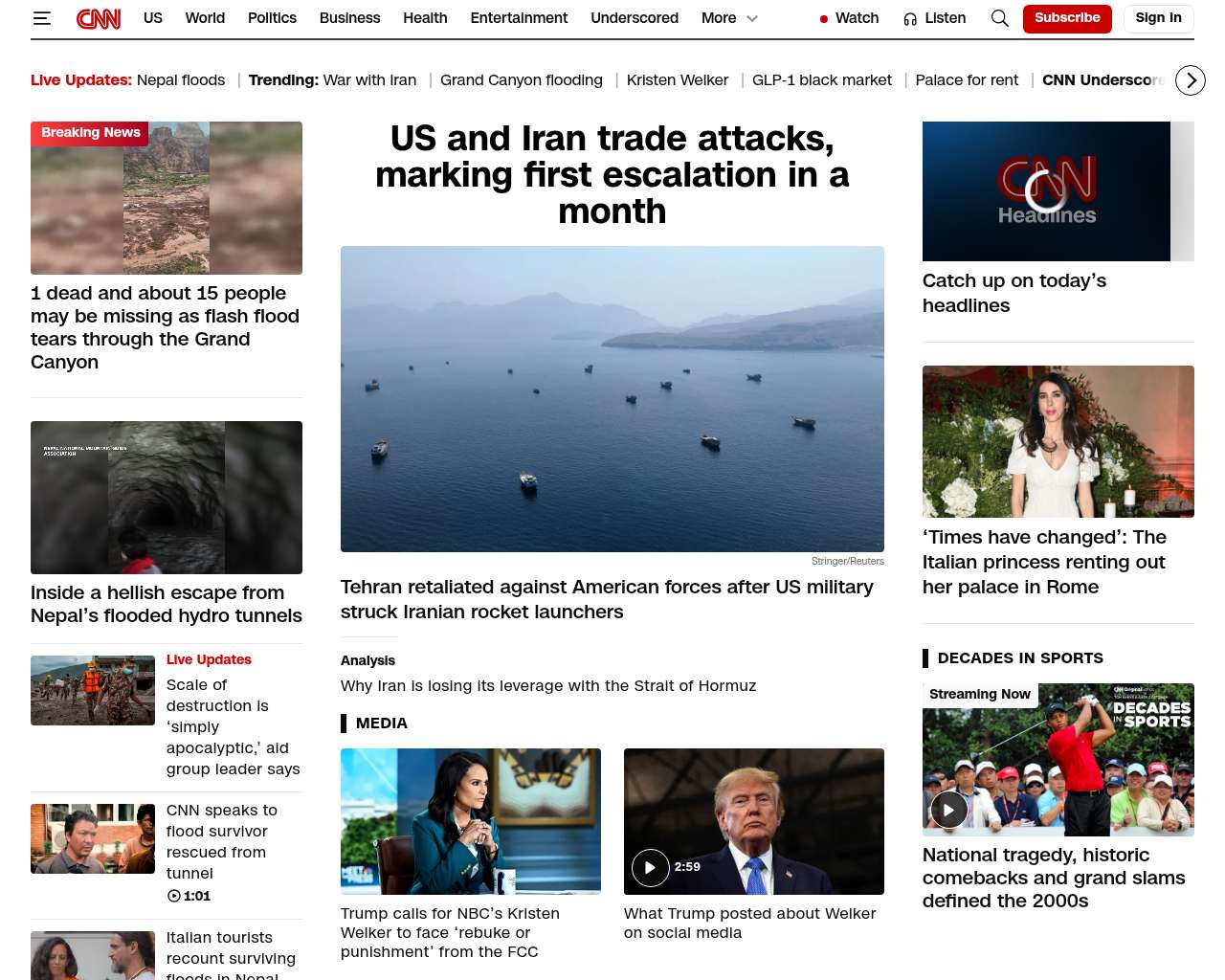Open CNN speaks to flood survivor story
1225x980 pixels.
point(222,841)
